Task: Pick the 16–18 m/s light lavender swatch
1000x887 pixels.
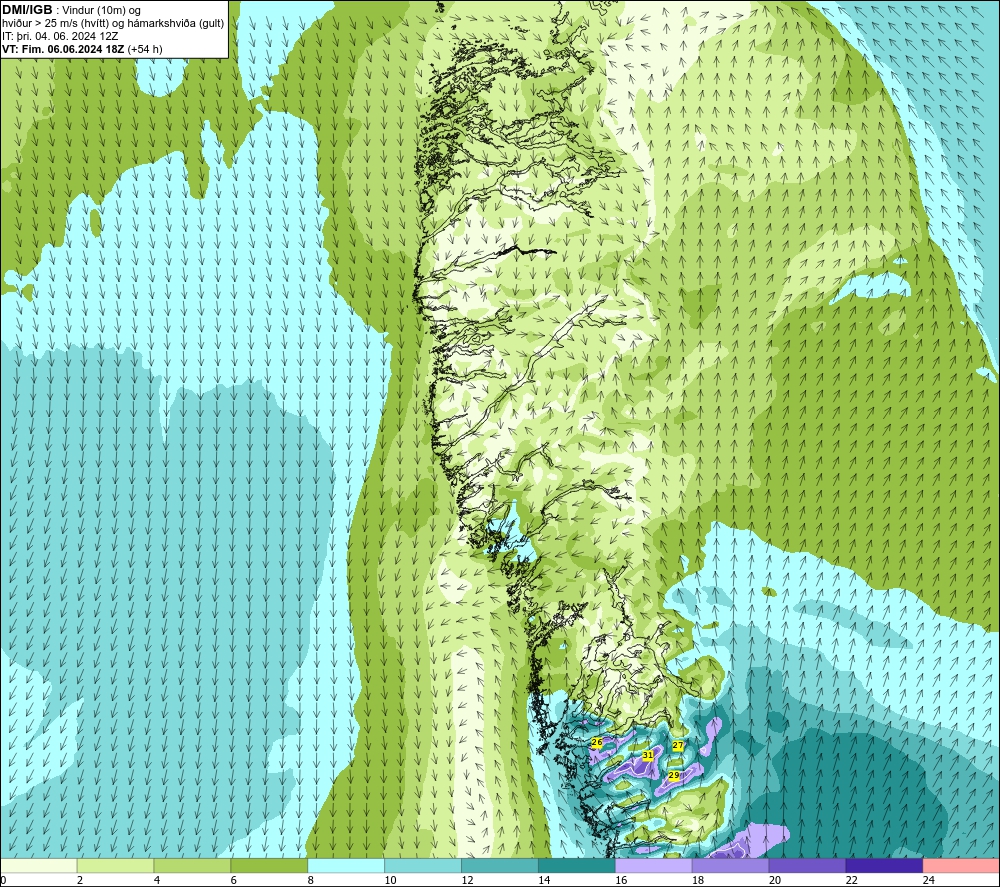Action: point(654,865)
